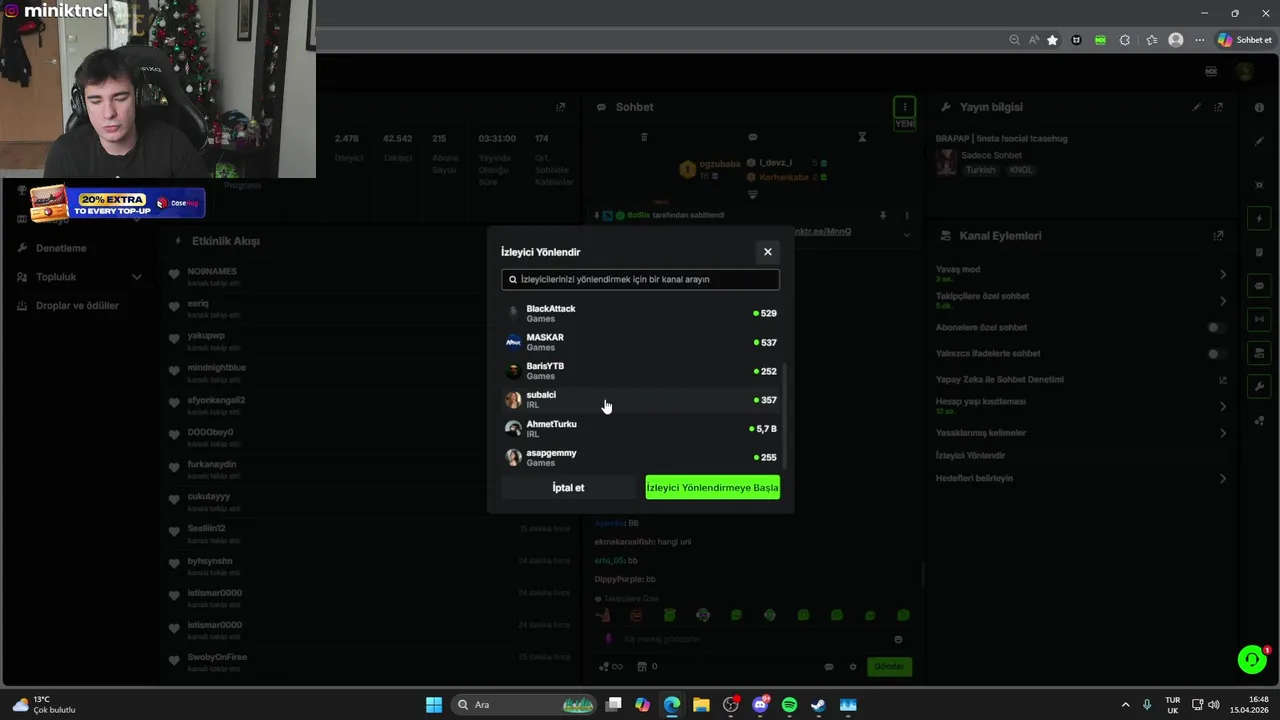Click the chat trash clear icon

click(644, 137)
